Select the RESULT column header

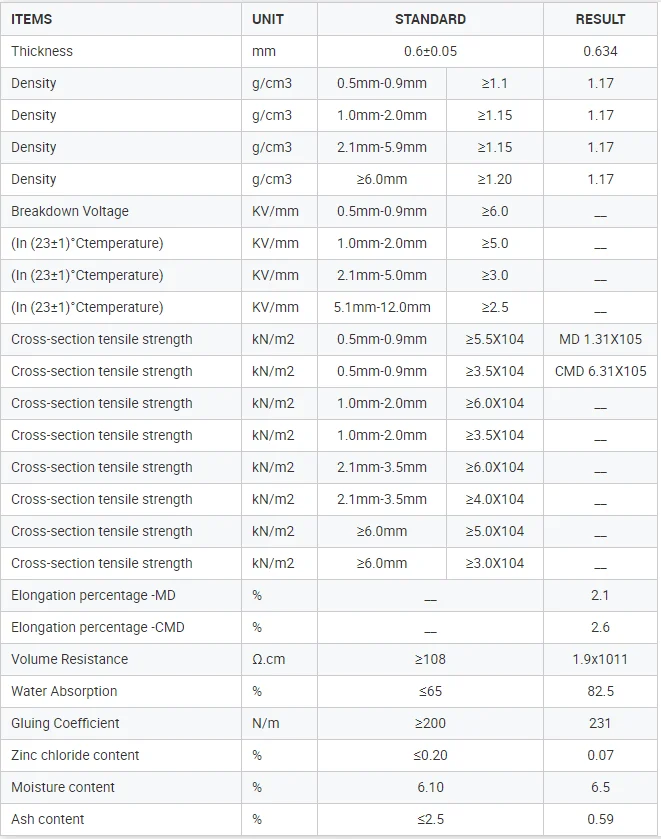(600, 19)
